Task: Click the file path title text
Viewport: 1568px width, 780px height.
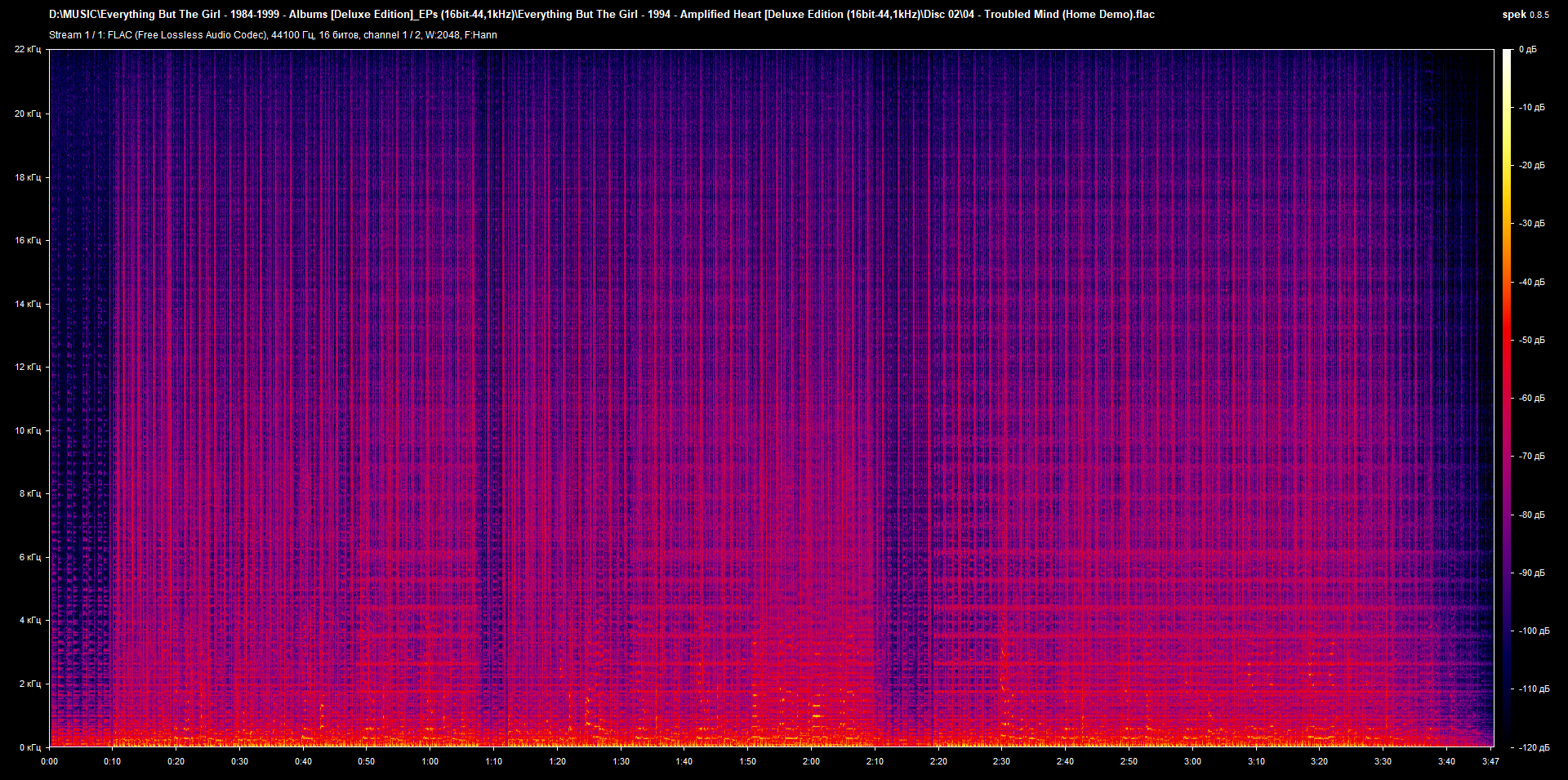Action: (602, 14)
